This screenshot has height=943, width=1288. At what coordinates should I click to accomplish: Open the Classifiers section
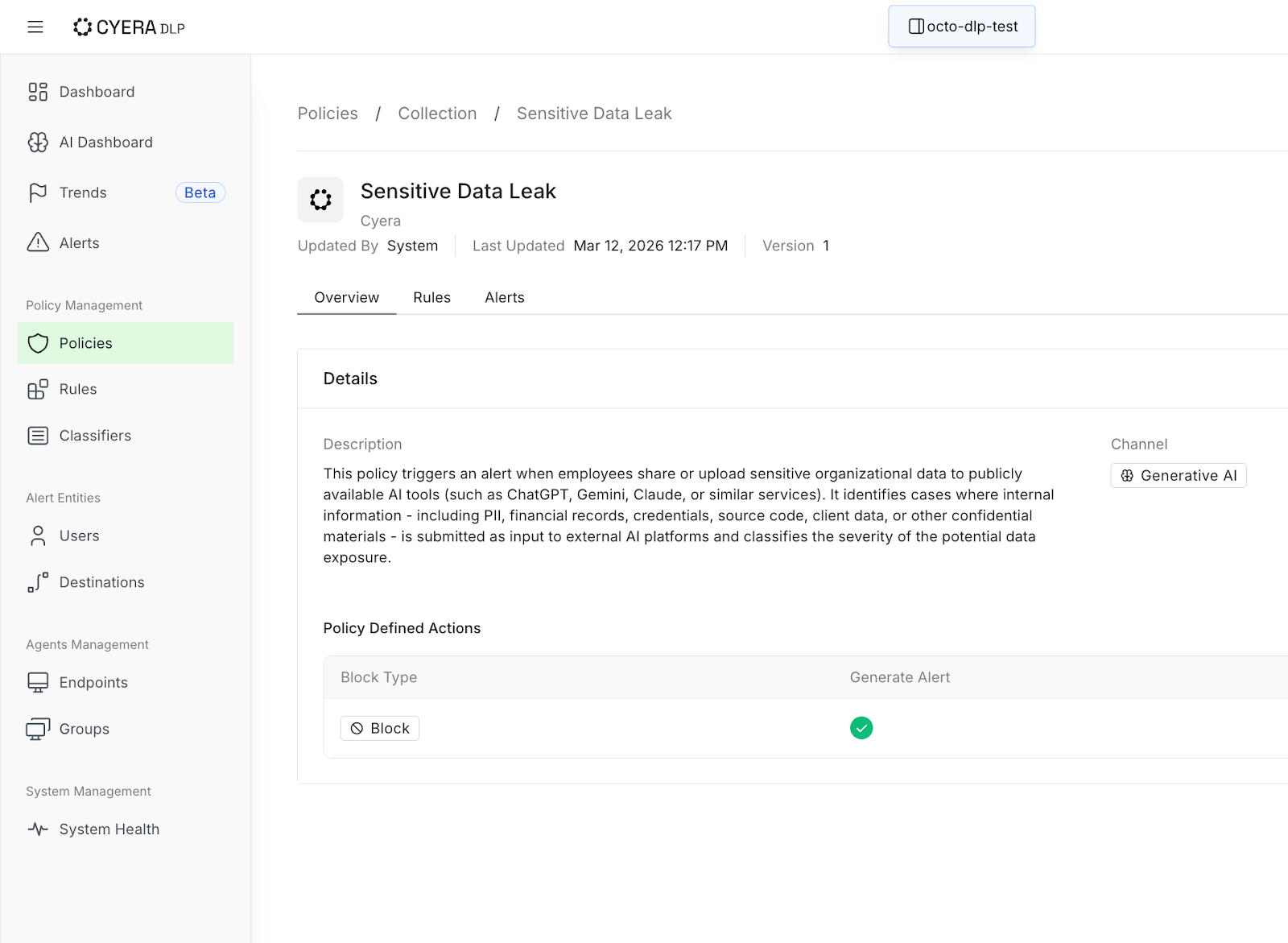click(x=94, y=435)
